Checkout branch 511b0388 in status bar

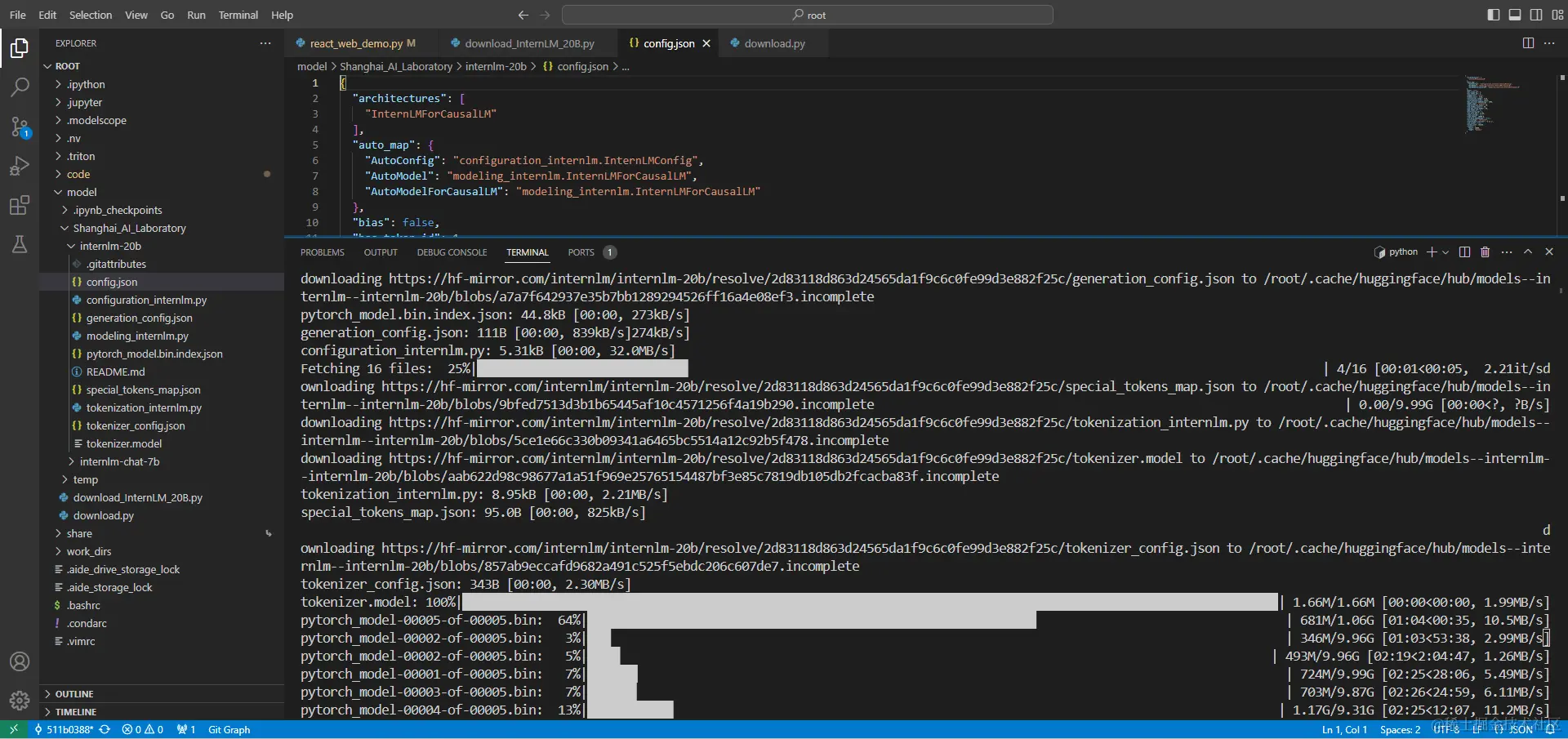click(65, 730)
